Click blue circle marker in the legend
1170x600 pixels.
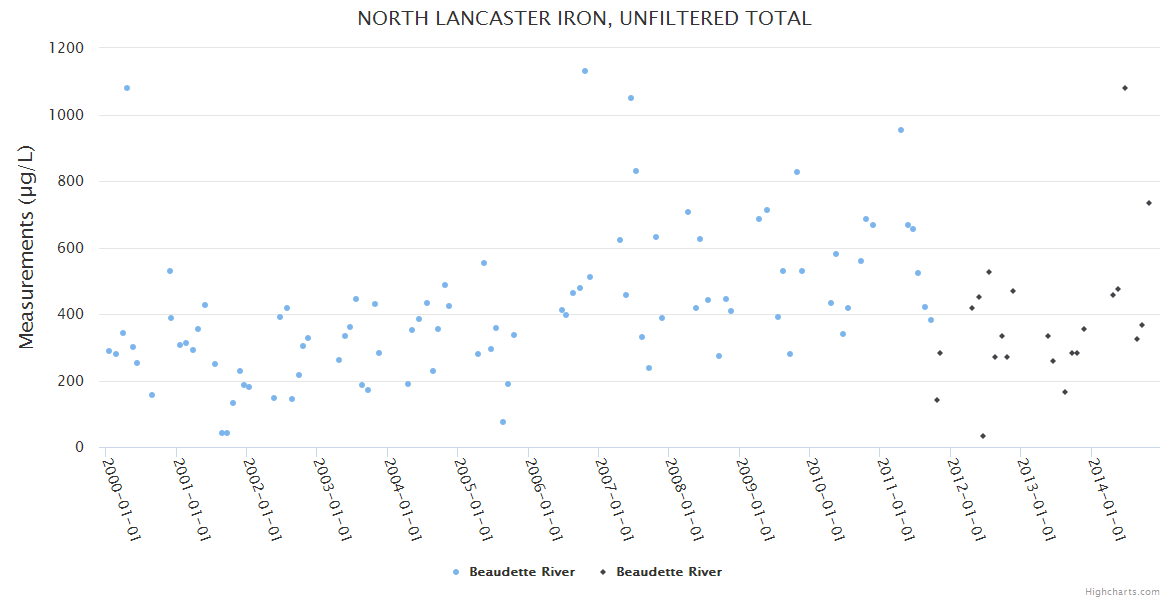click(456, 572)
